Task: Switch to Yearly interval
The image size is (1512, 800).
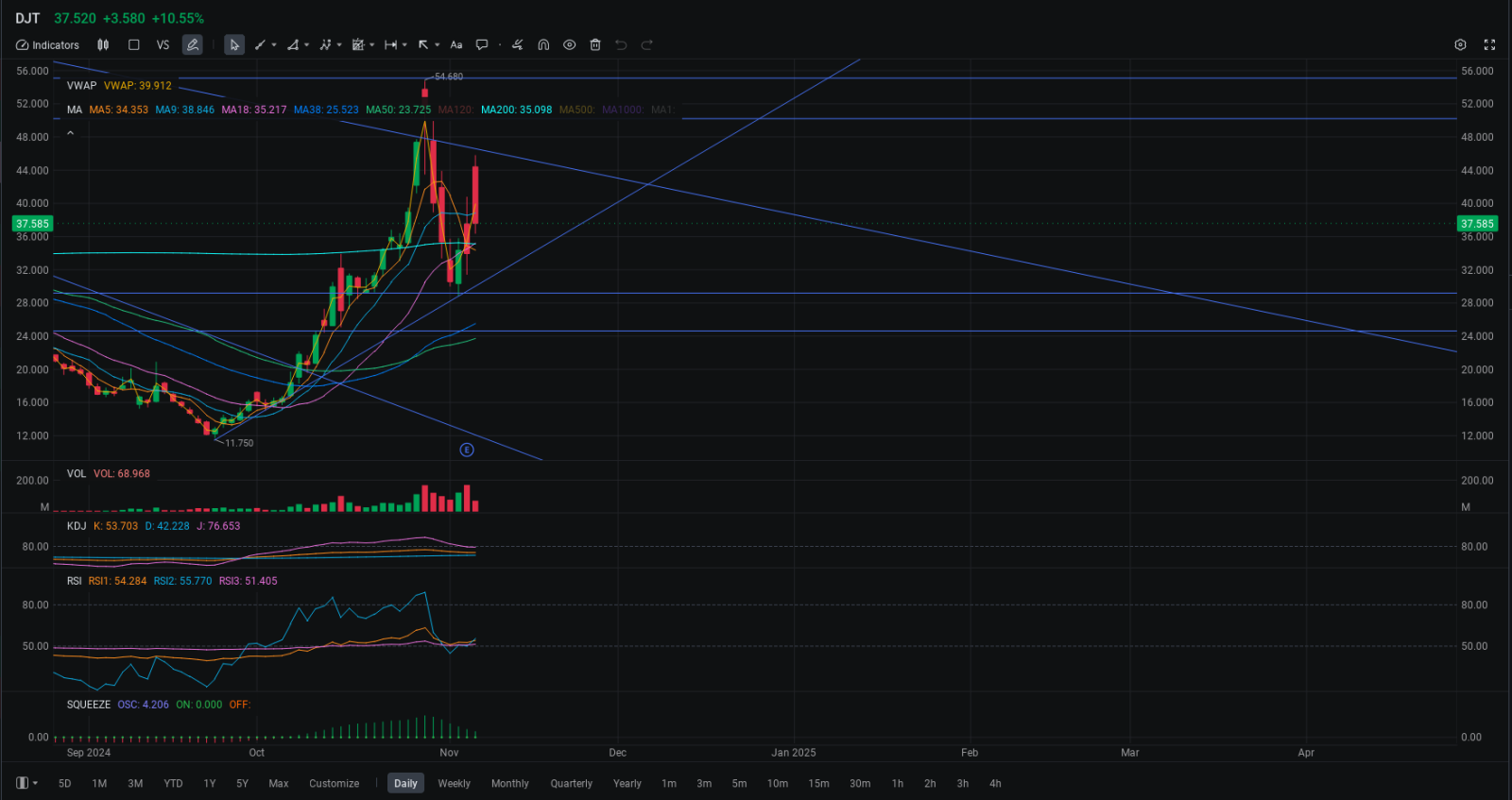Action: click(x=627, y=783)
